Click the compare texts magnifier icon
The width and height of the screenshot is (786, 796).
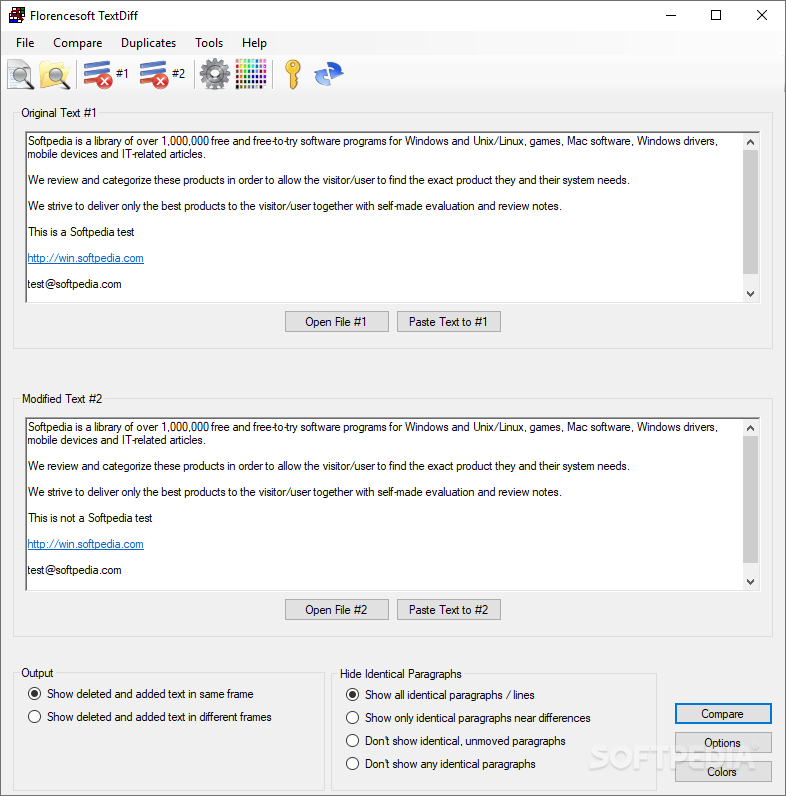(x=21, y=74)
